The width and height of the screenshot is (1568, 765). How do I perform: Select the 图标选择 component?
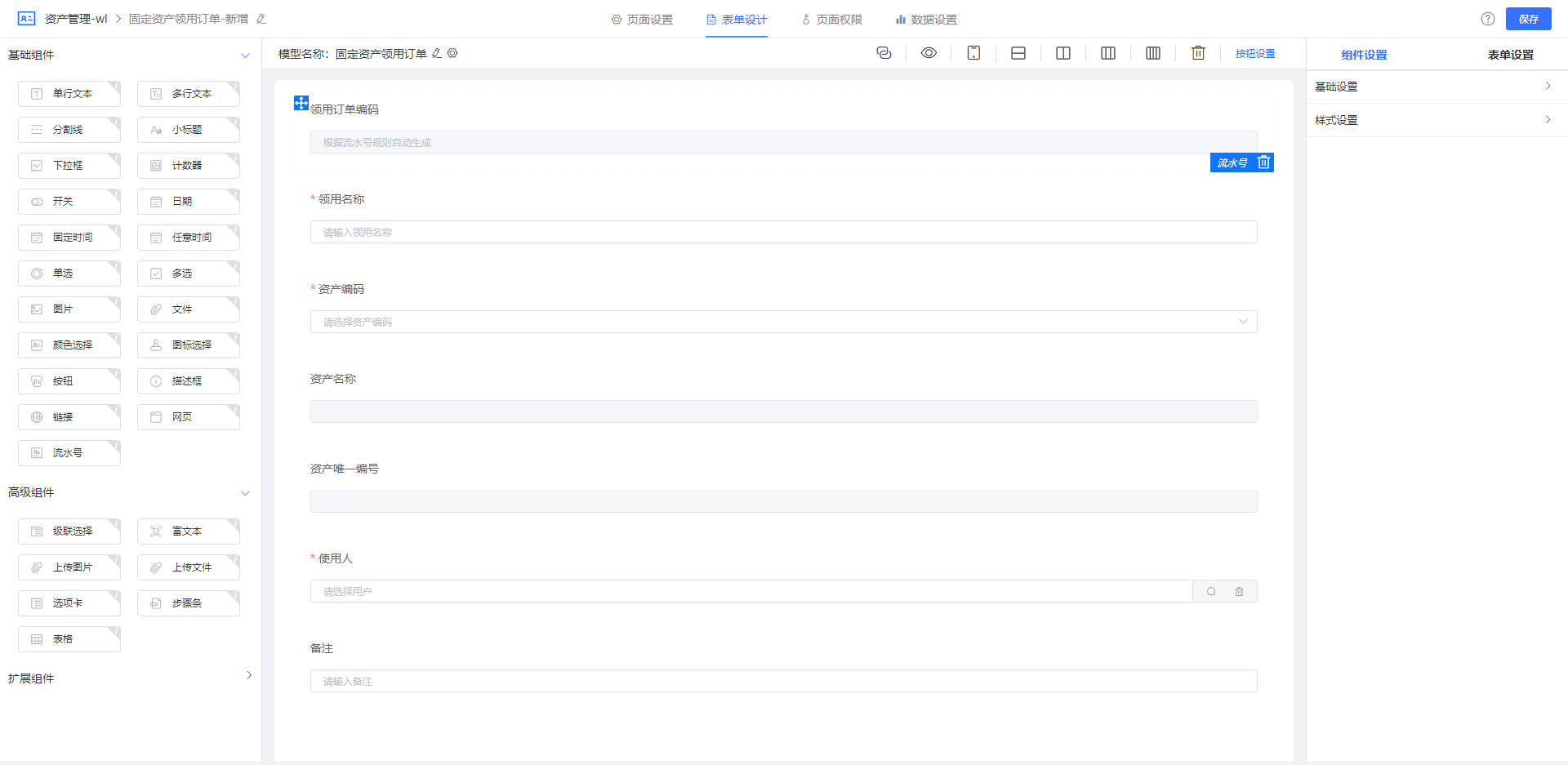(189, 345)
